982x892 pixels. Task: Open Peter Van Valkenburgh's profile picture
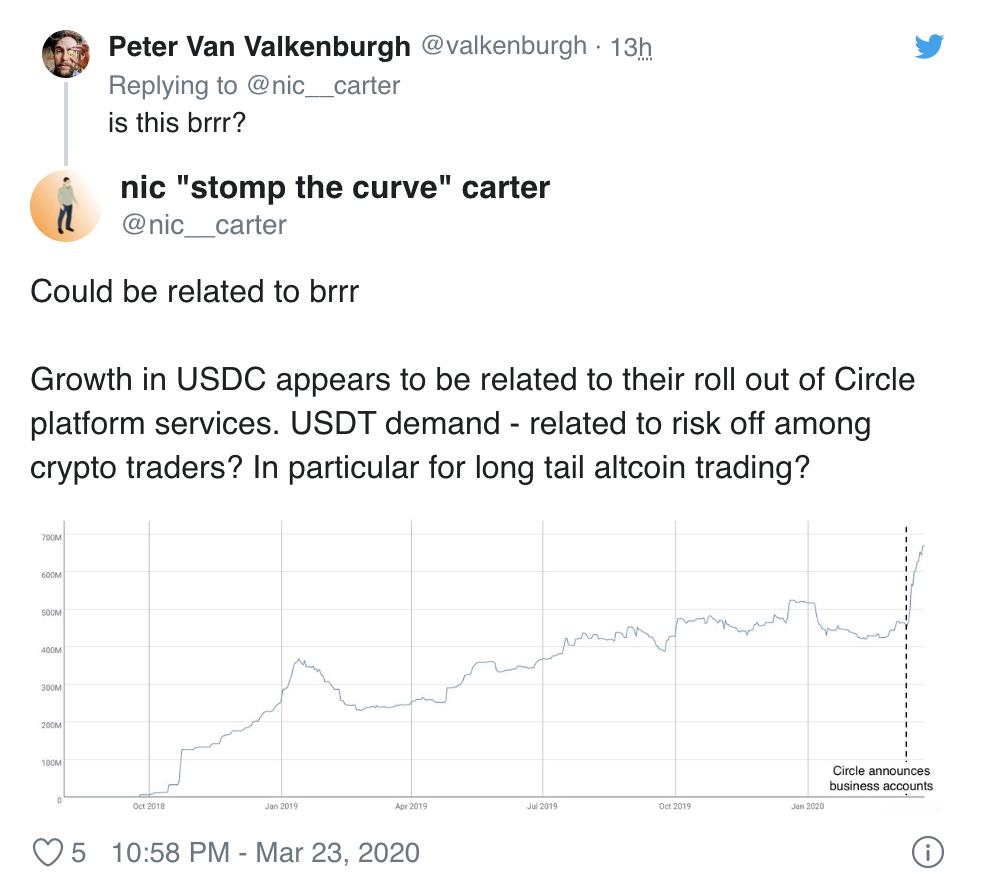(x=66, y=54)
